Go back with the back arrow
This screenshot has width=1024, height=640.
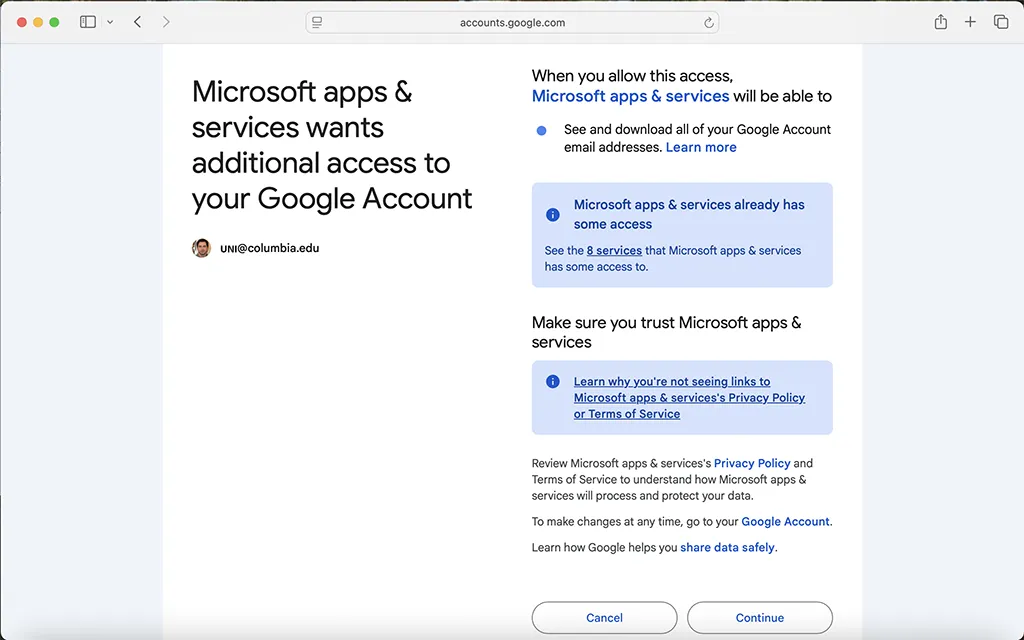click(x=137, y=22)
